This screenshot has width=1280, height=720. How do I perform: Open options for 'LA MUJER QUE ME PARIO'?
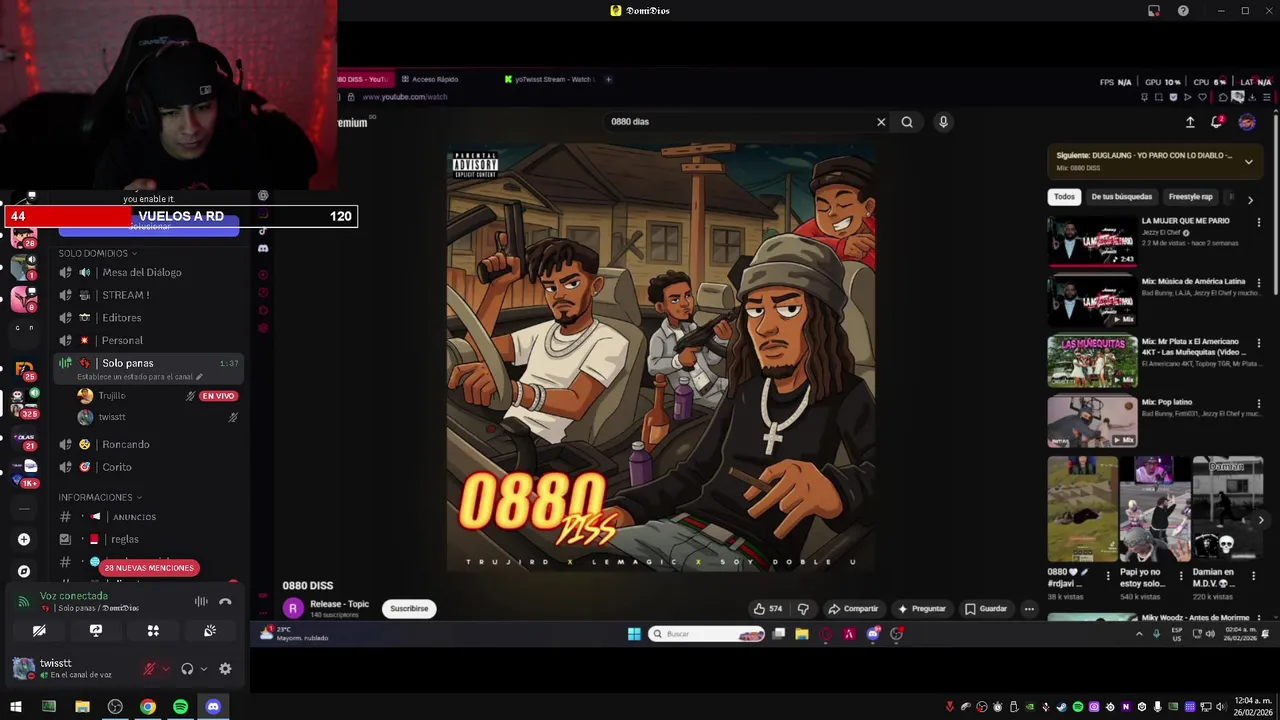(x=1258, y=222)
